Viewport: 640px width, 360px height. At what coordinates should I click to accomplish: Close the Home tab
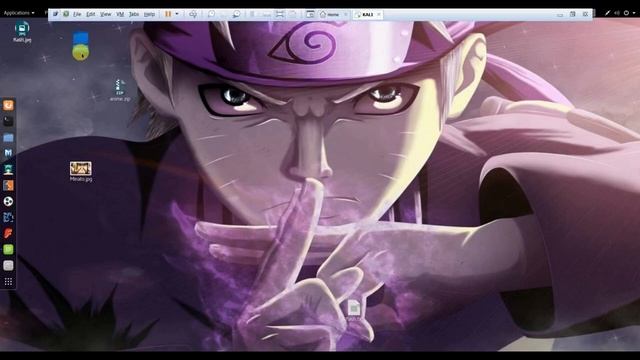(346, 14)
